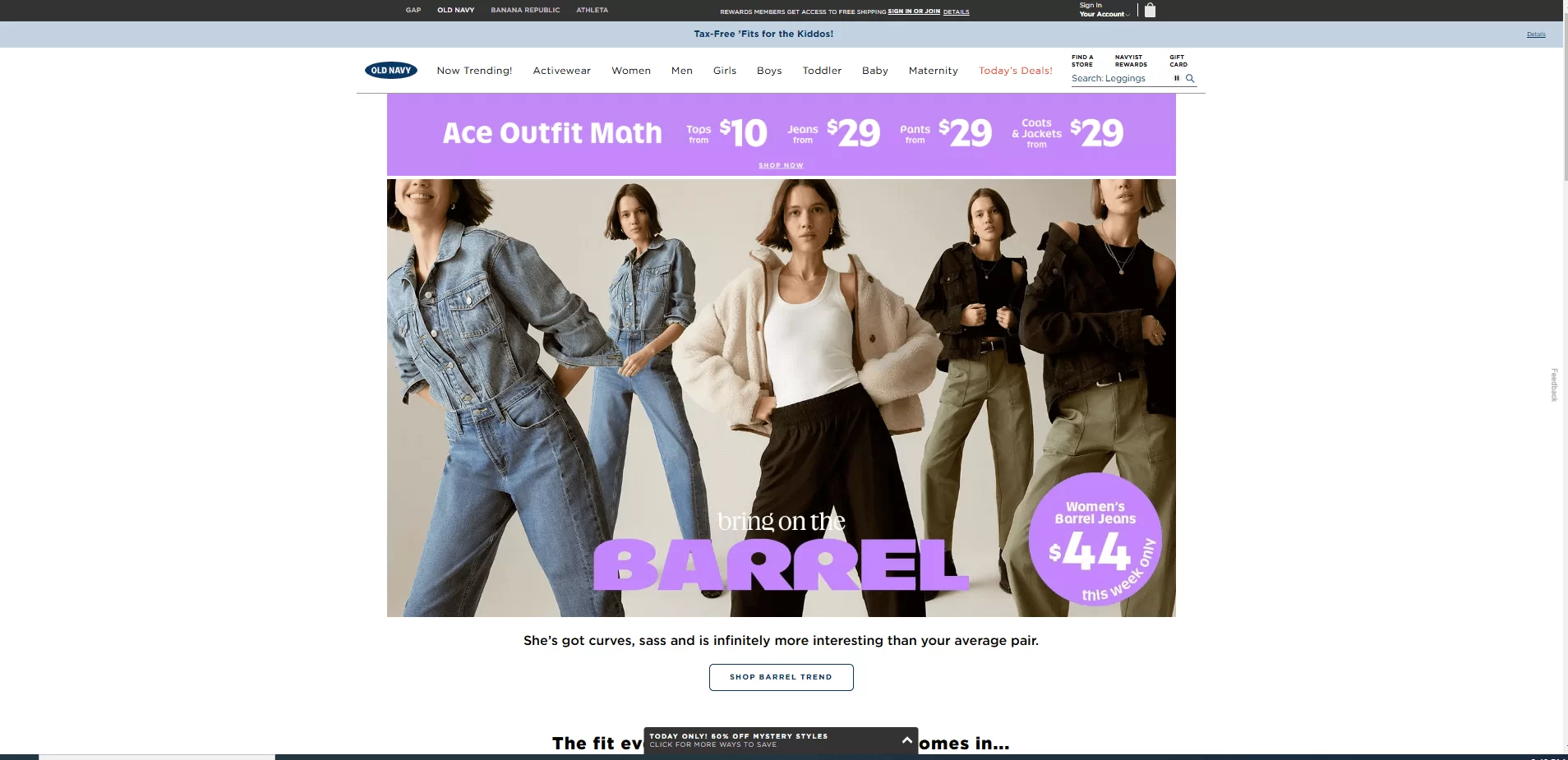Open the Find a Store link
The width and height of the screenshot is (1568, 760).
click(1082, 61)
